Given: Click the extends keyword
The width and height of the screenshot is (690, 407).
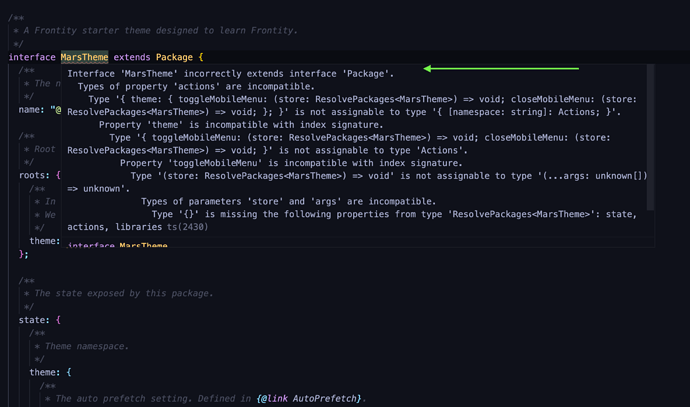Looking at the screenshot, I should click(x=132, y=57).
